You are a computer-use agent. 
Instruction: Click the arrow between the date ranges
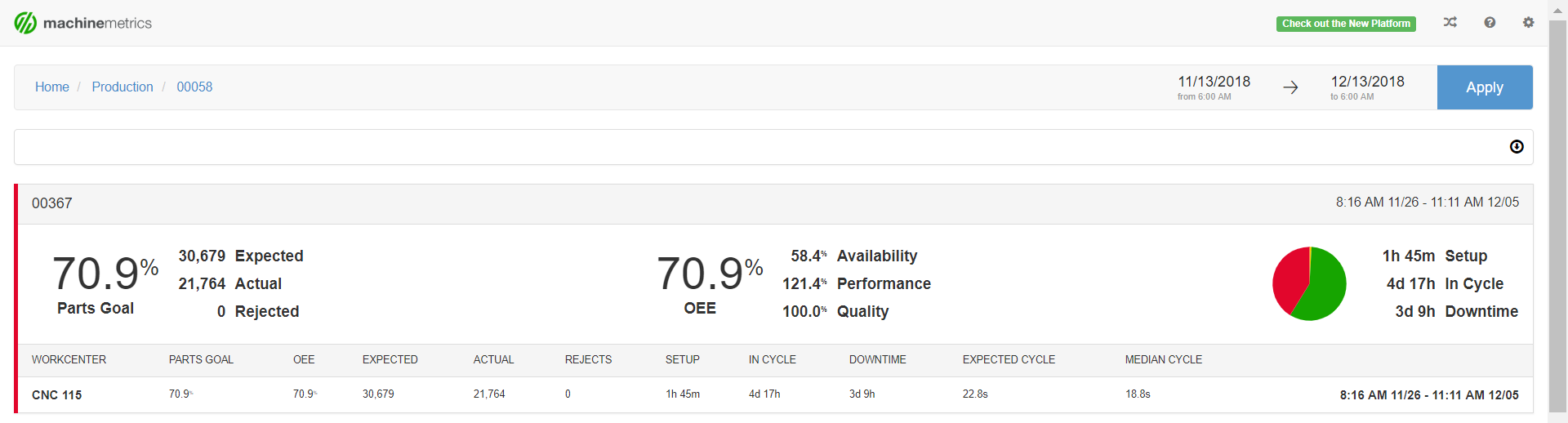[1290, 87]
